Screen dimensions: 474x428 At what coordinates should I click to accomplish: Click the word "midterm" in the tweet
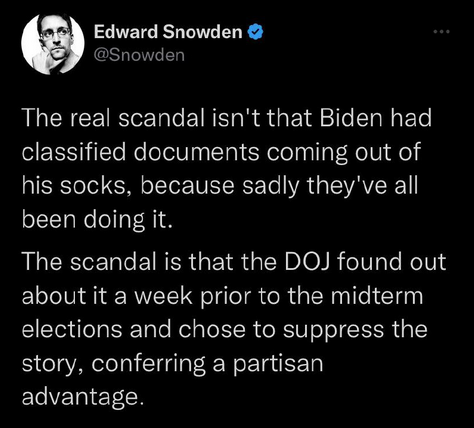point(376,296)
